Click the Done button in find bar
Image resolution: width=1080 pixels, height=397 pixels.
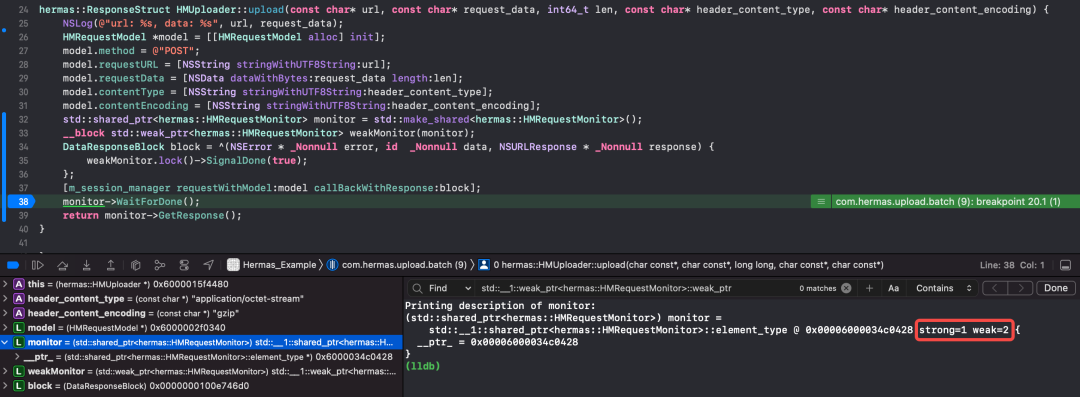coord(1055,288)
